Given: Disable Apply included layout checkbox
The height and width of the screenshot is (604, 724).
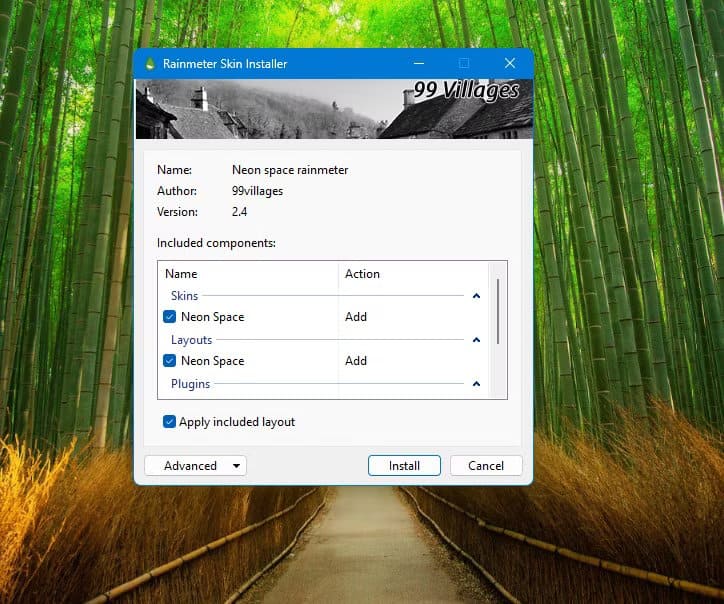Looking at the screenshot, I should pyautogui.click(x=170, y=422).
